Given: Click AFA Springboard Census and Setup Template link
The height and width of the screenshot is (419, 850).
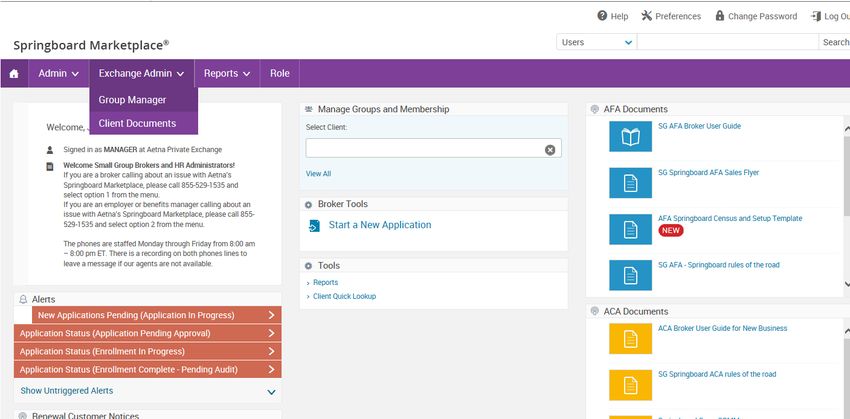Looking at the screenshot, I should point(730,218).
